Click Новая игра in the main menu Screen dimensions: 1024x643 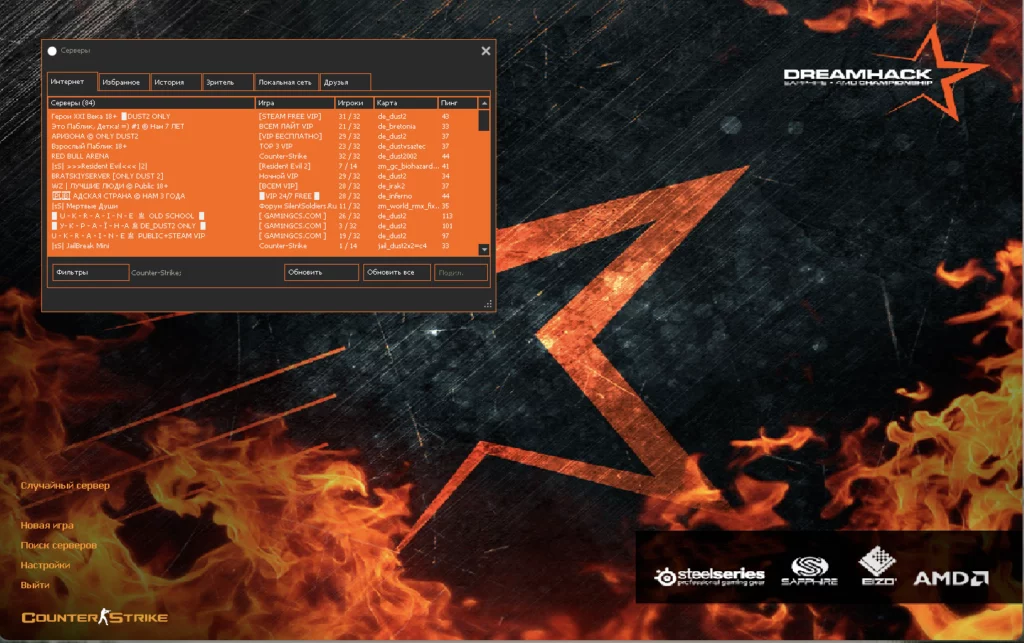pyautogui.click(x=47, y=525)
